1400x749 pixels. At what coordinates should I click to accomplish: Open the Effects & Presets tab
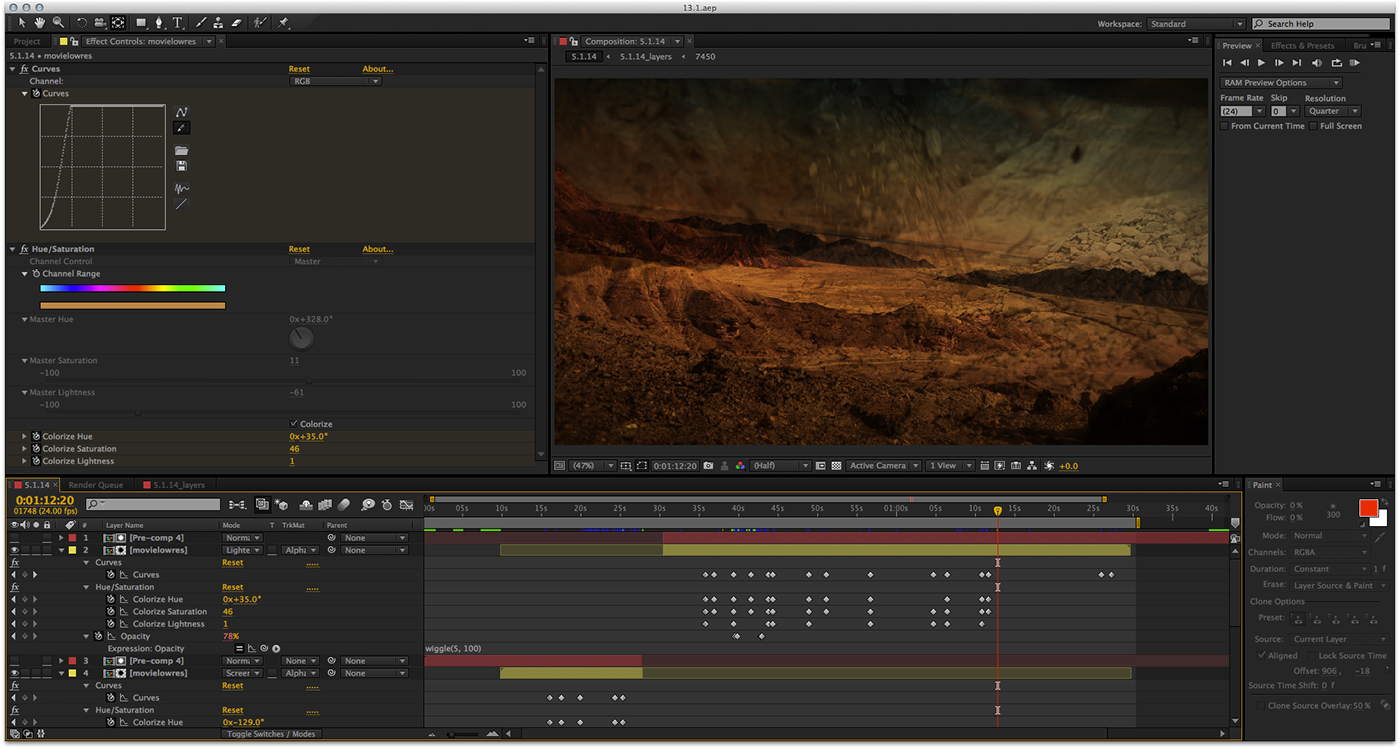(1302, 46)
